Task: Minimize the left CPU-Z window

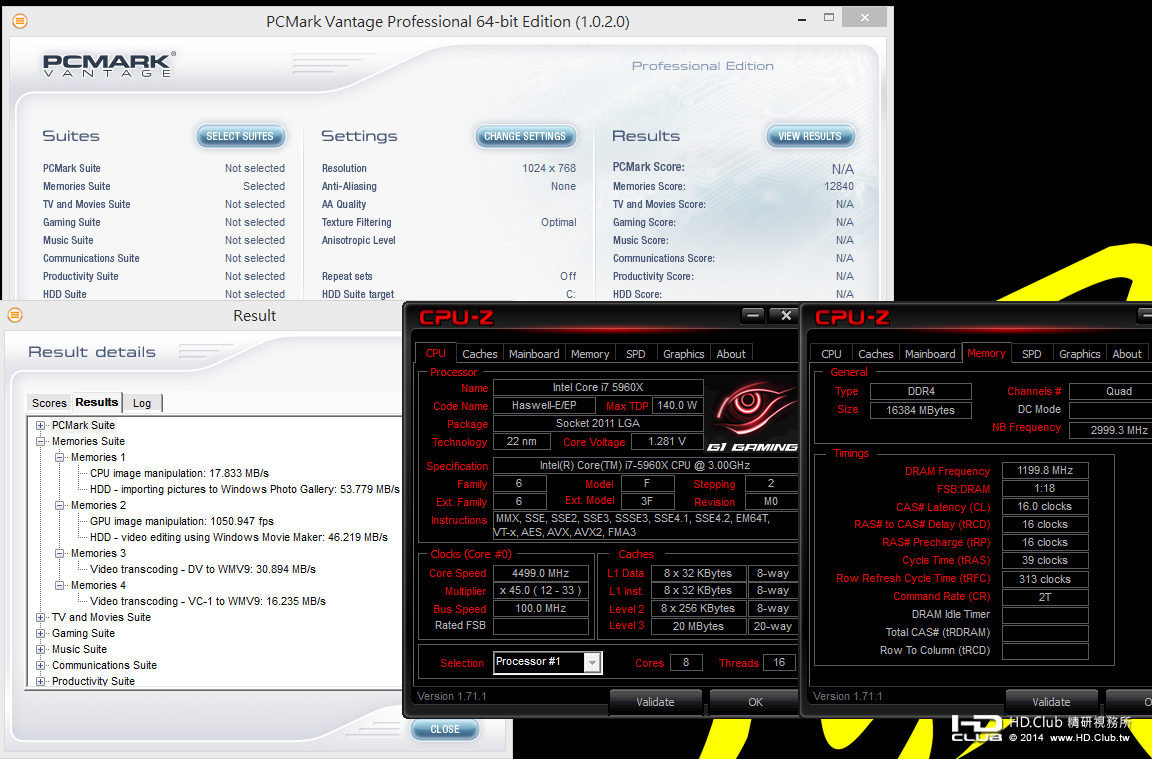Action: (752, 316)
